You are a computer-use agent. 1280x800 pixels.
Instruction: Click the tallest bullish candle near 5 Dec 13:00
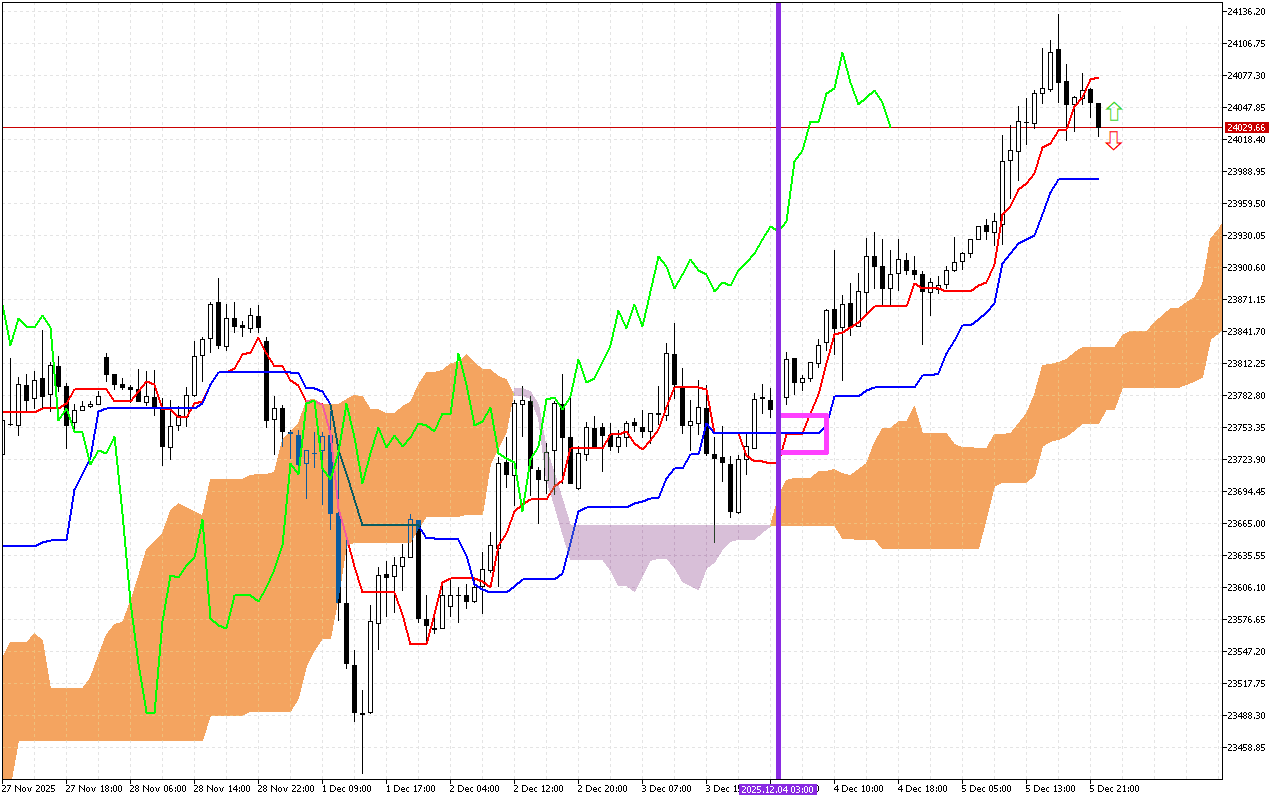coord(1050,70)
